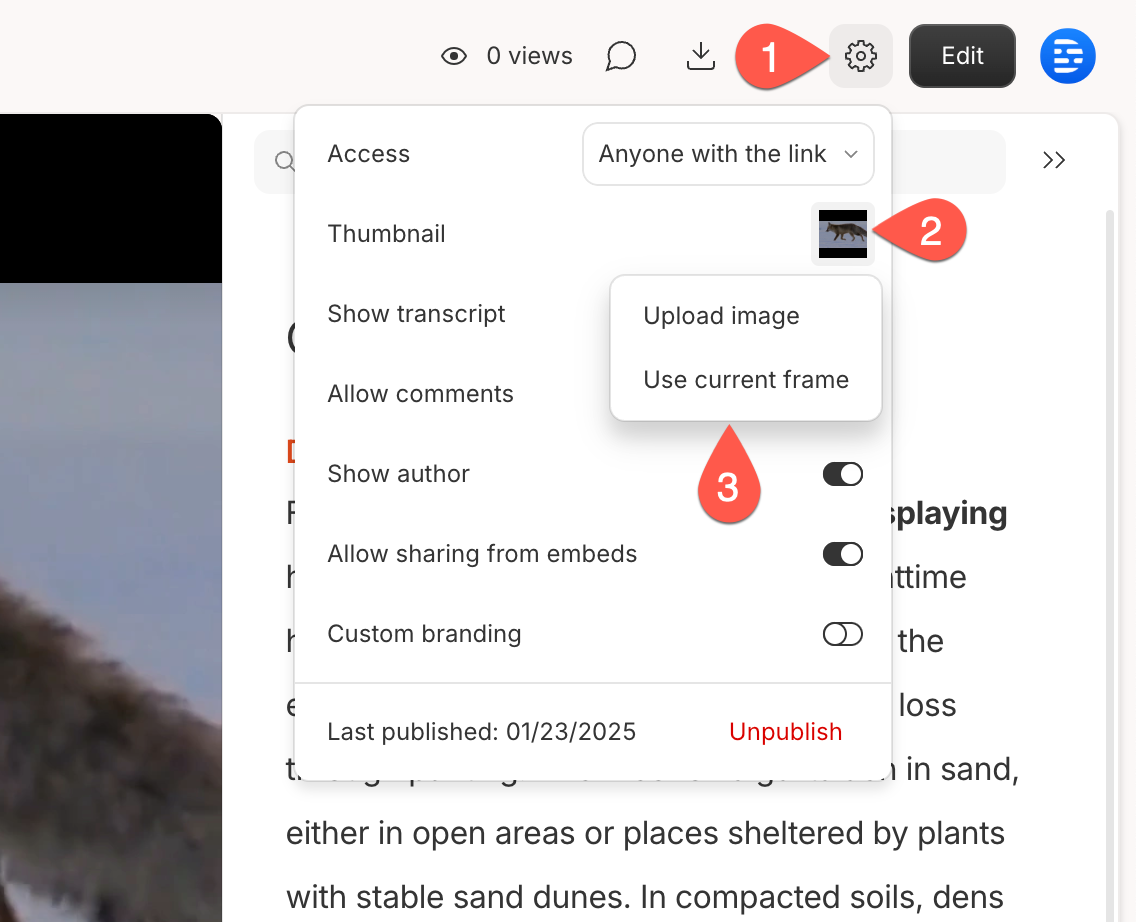This screenshot has width=1136, height=922.
Task: Click the vertical scrollbar of the panel
Action: click(x=1110, y=565)
